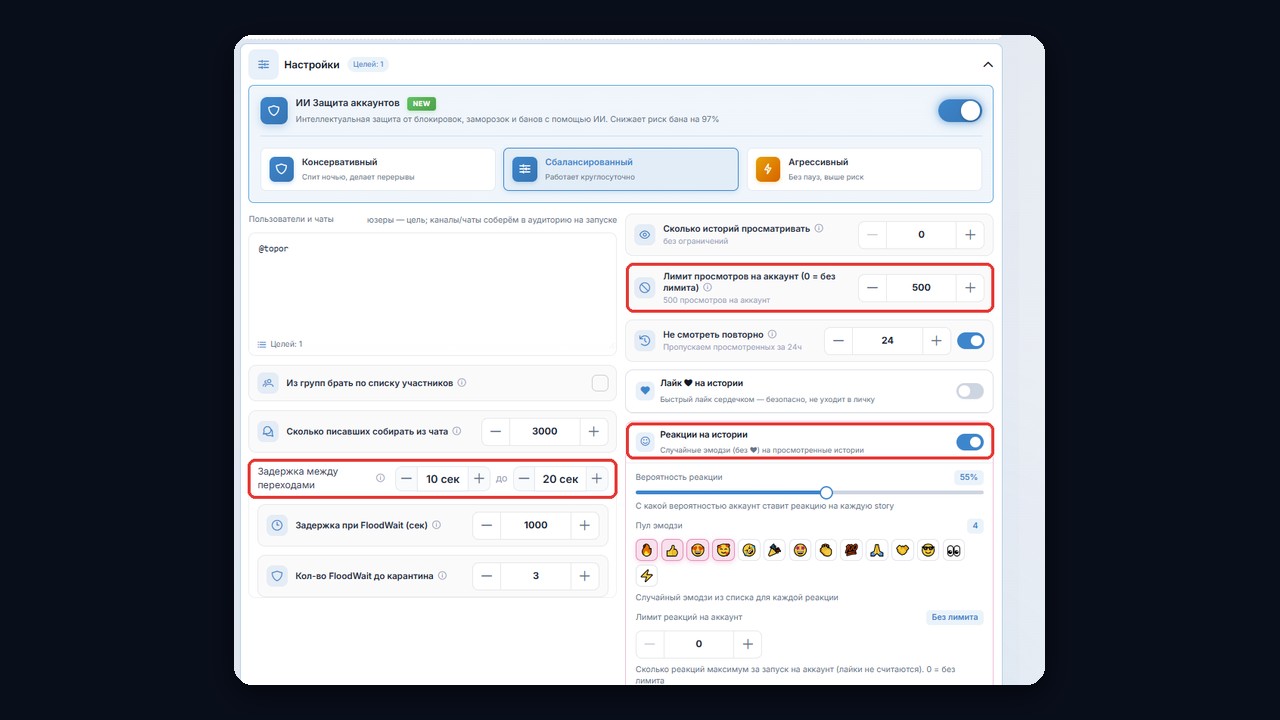Click info icon beside Задержка между переходами
This screenshot has width=1280, height=720.
coord(380,478)
